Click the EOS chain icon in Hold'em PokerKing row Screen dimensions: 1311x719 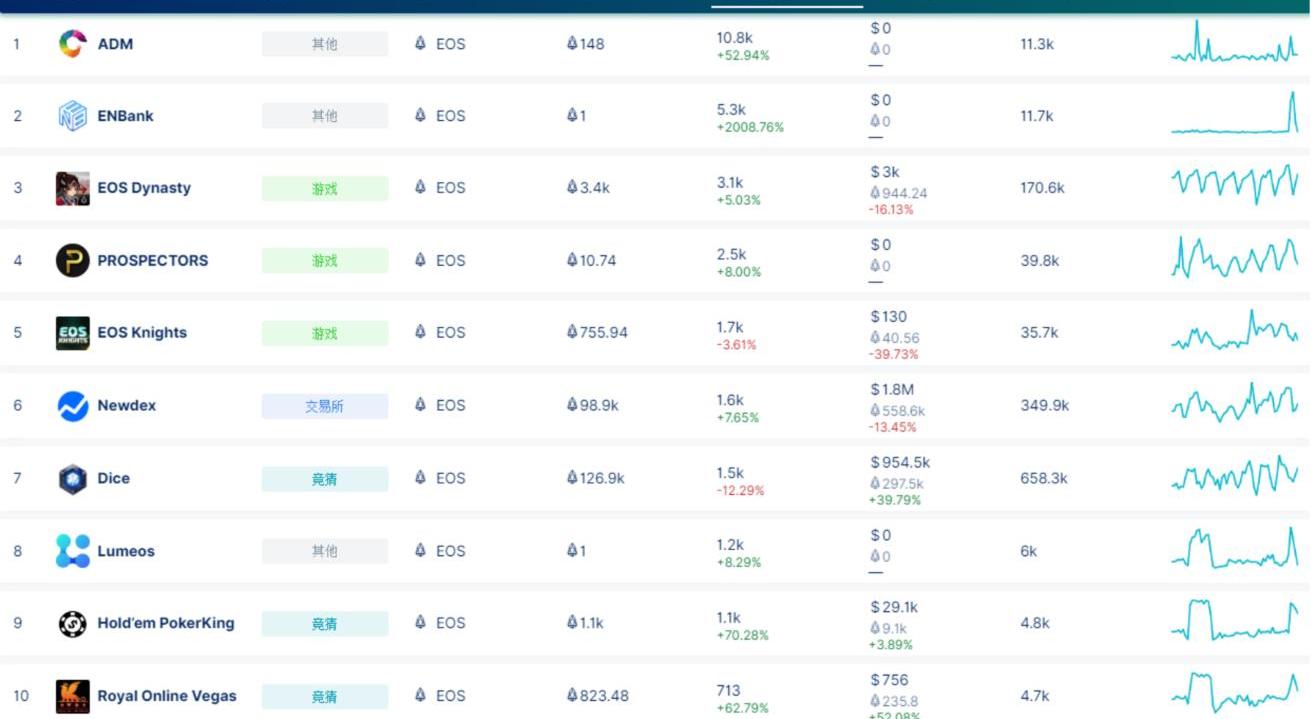pyautogui.click(x=420, y=622)
